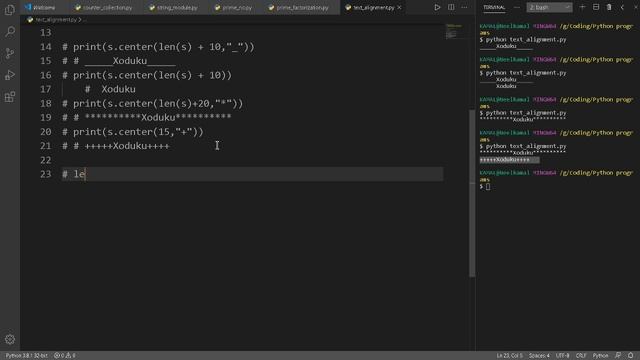The width and height of the screenshot is (640, 360).
Task: Select the 2: bash terminal dropdown
Action: pos(549,7)
